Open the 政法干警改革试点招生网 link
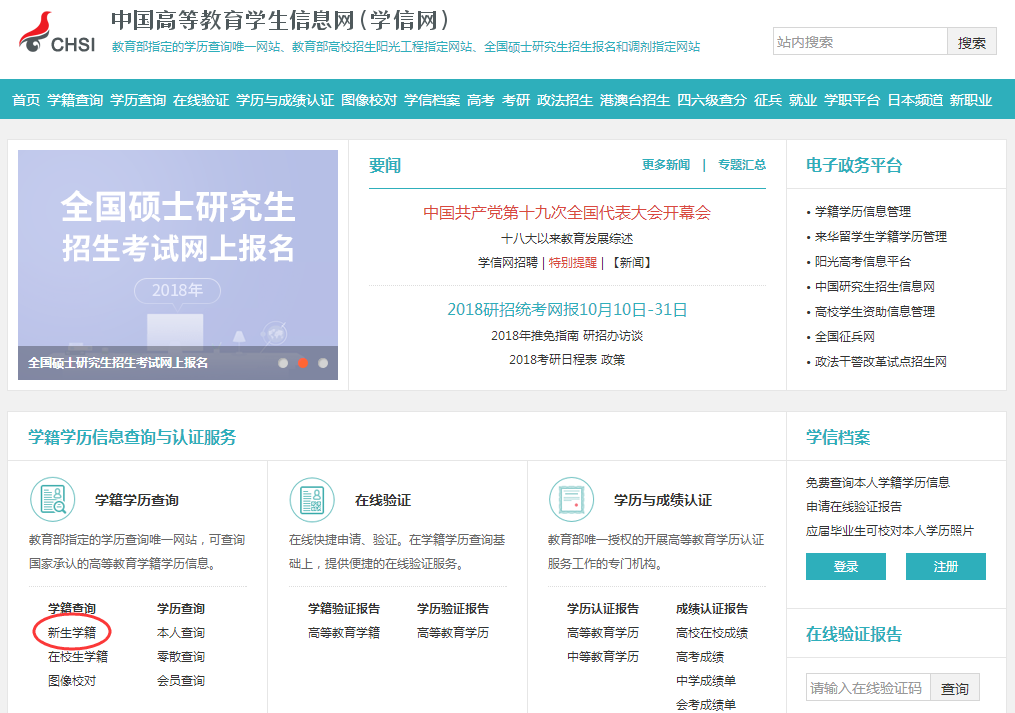This screenshot has height=713, width=1015. point(881,362)
